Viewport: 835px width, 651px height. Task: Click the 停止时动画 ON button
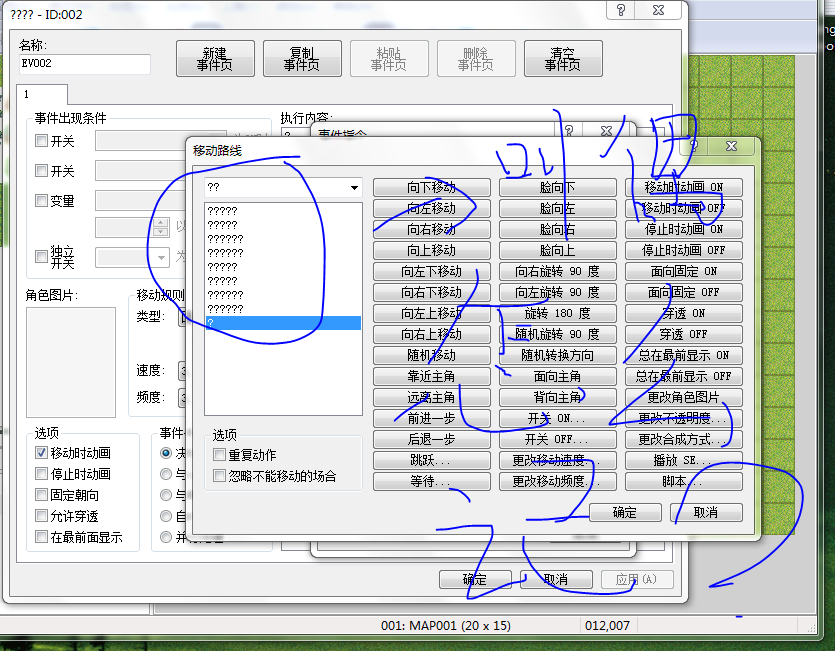tap(684, 230)
